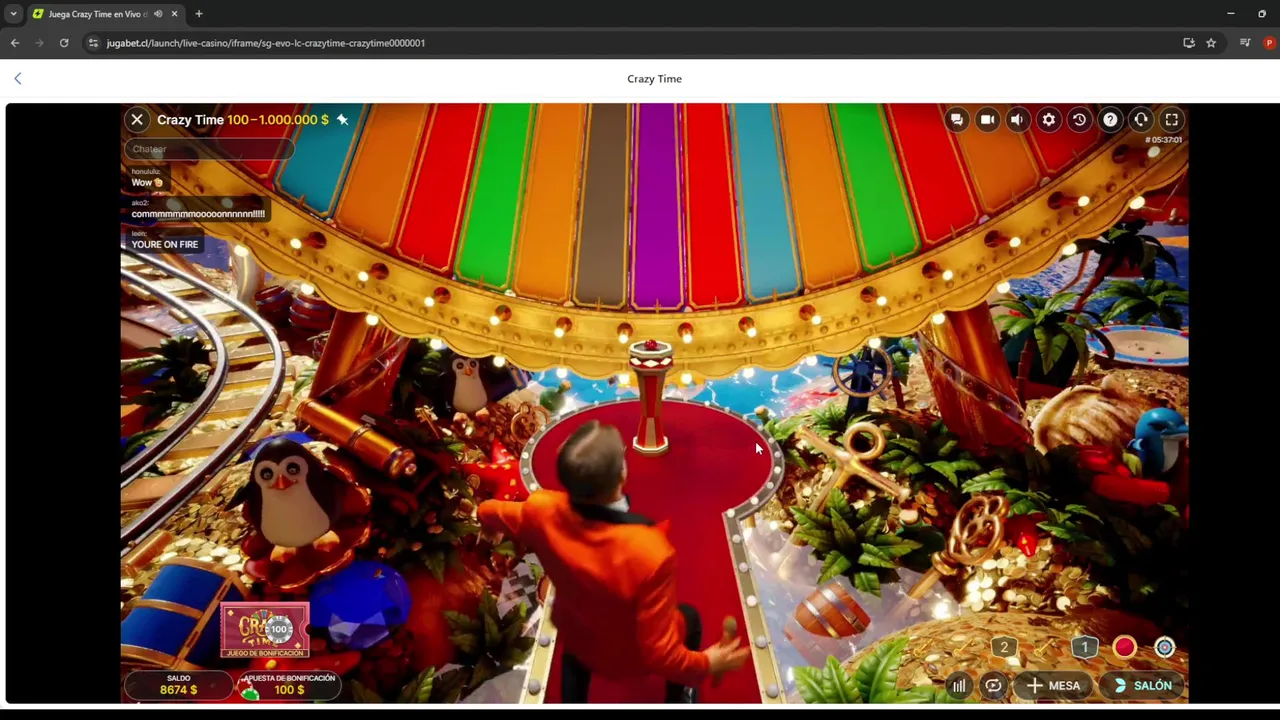Open statistics bar chart icon
This screenshot has height=720, width=1280.
pyautogui.click(x=958, y=686)
